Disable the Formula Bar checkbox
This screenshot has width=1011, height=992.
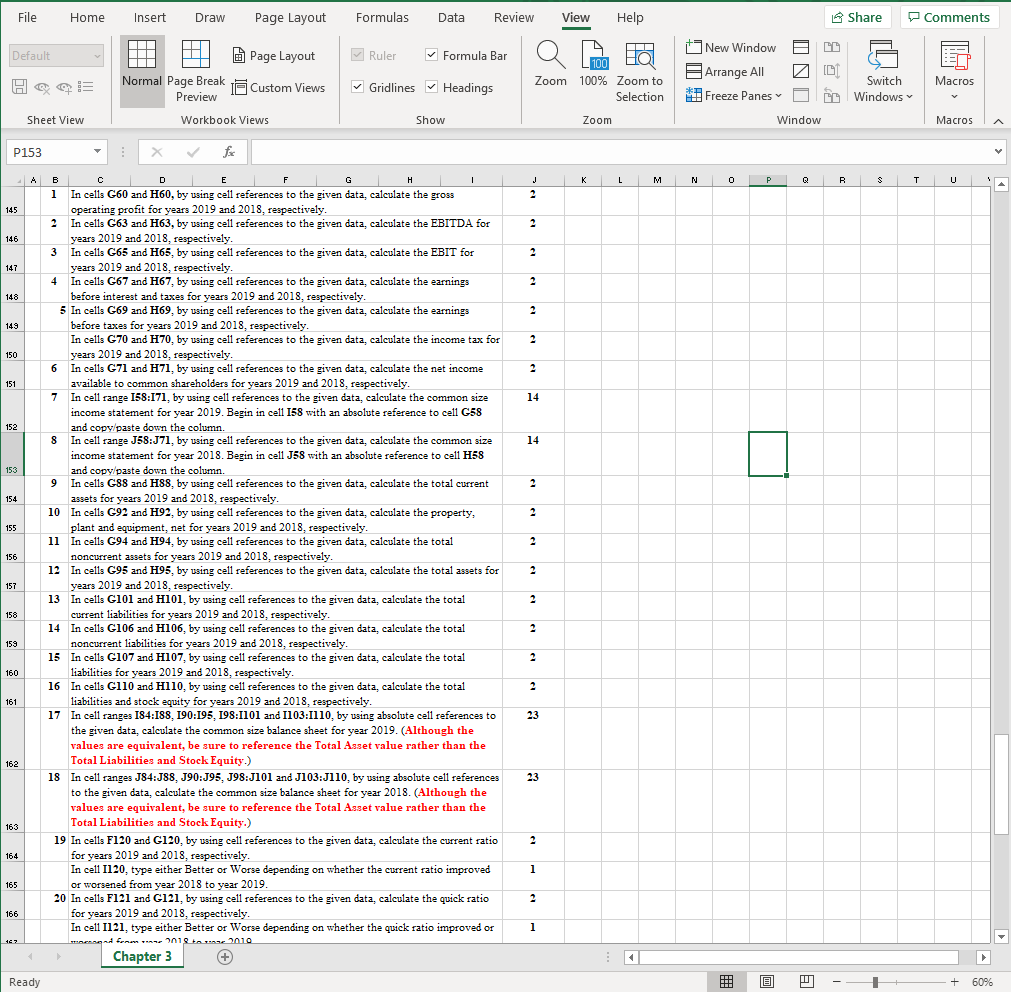pos(432,55)
